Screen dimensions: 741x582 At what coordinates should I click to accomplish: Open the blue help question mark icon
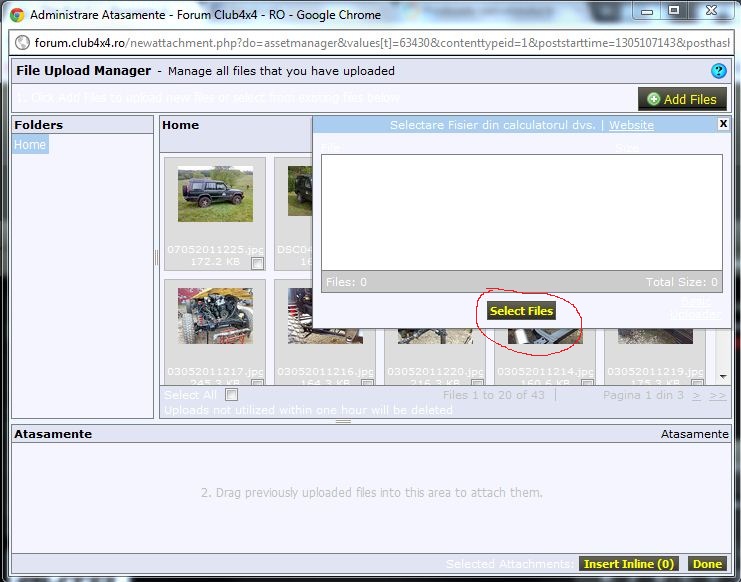tap(718, 71)
